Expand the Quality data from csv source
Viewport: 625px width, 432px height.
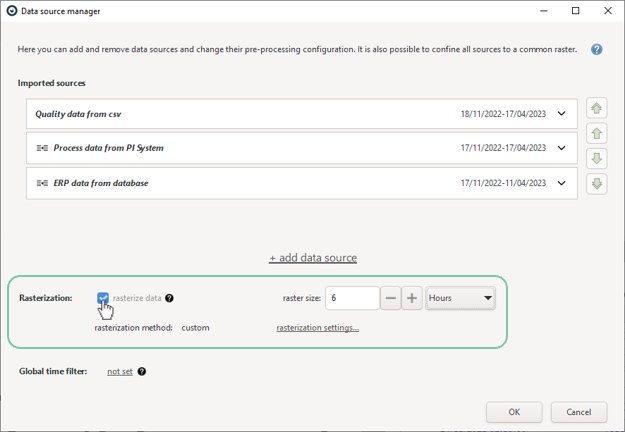[x=561, y=114]
